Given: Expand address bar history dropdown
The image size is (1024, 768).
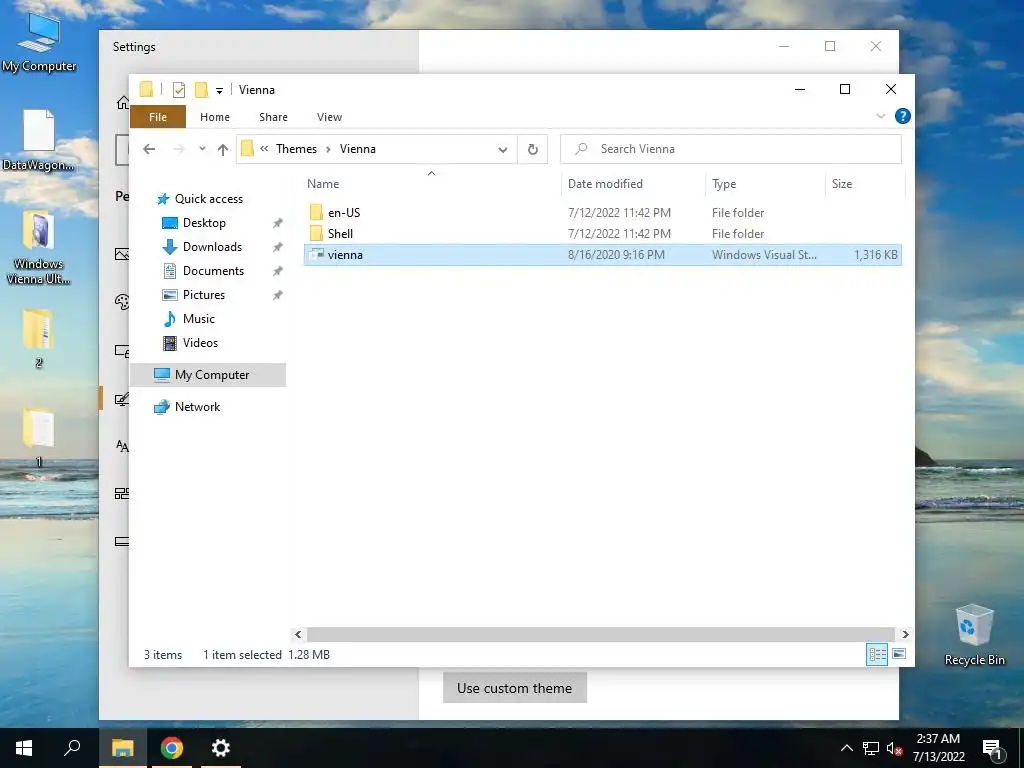Looking at the screenshot, I should (503, 150).
